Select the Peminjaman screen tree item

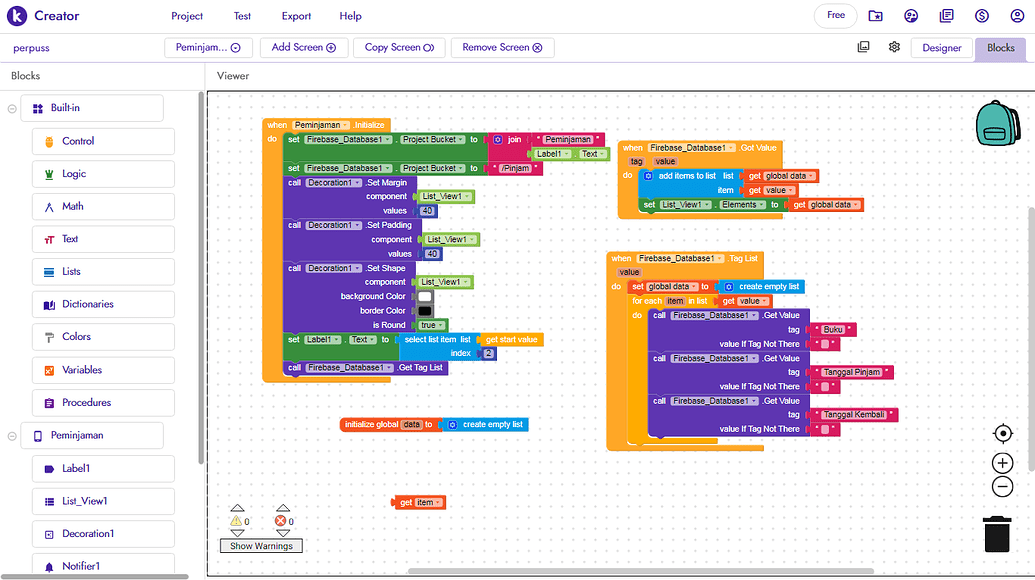tap(92, 436)
